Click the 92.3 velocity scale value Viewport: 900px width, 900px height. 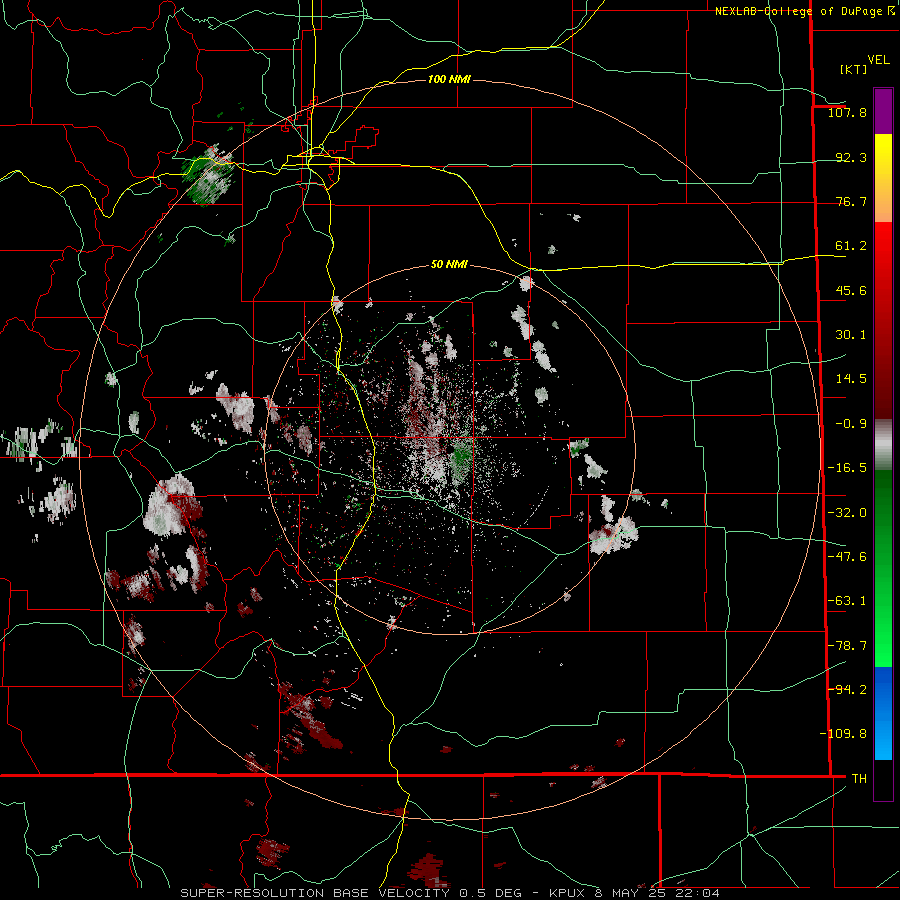coord(851,157)
